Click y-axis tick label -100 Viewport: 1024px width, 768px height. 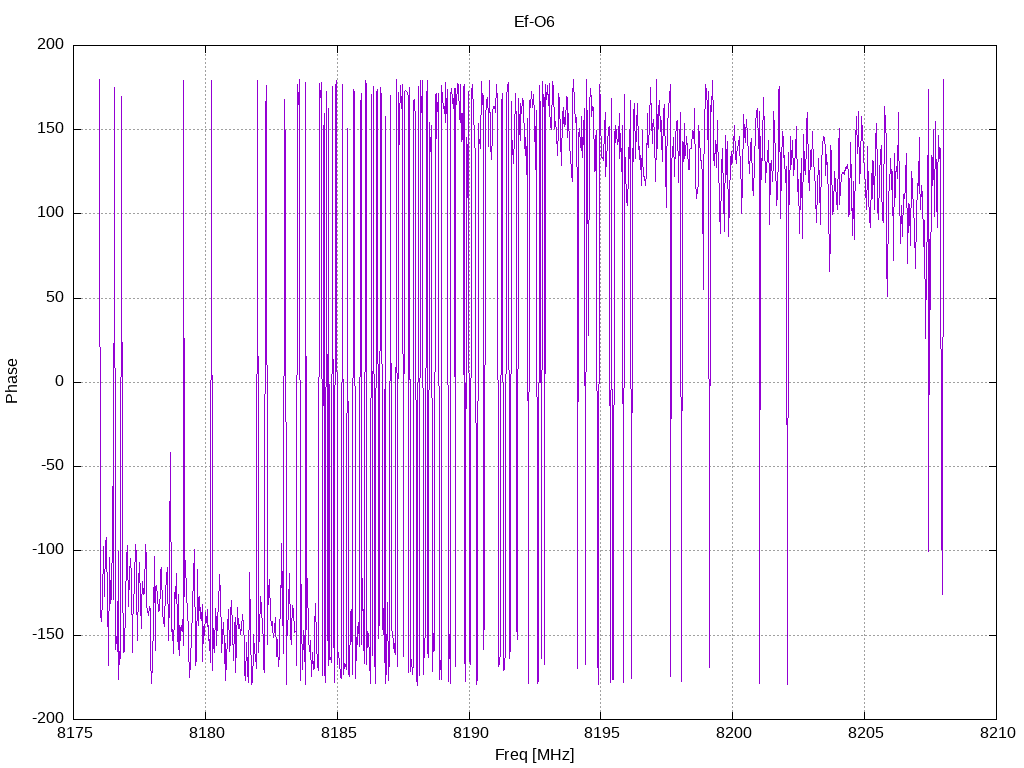pyautogui.click(x=48, y=550)
